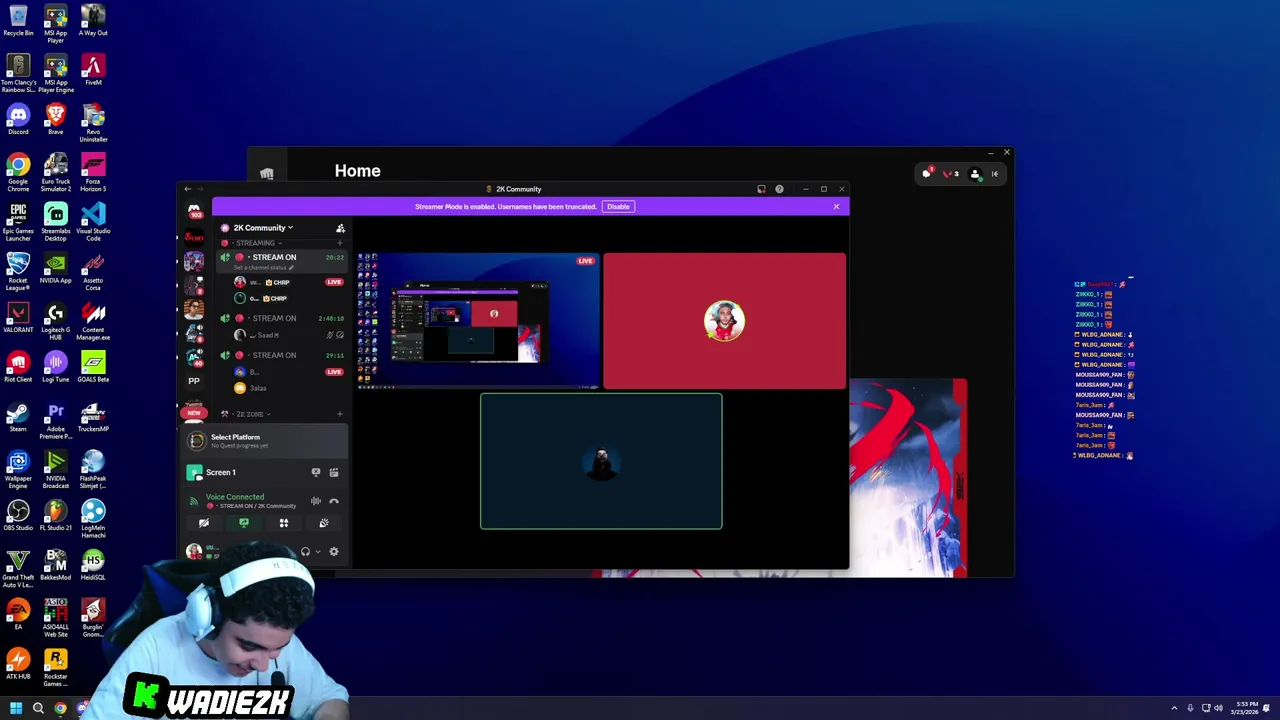Open volume control in system tray
The width and height of the screenshot is (1280, 720).
pyautogui.click(x=1218, y=708)
